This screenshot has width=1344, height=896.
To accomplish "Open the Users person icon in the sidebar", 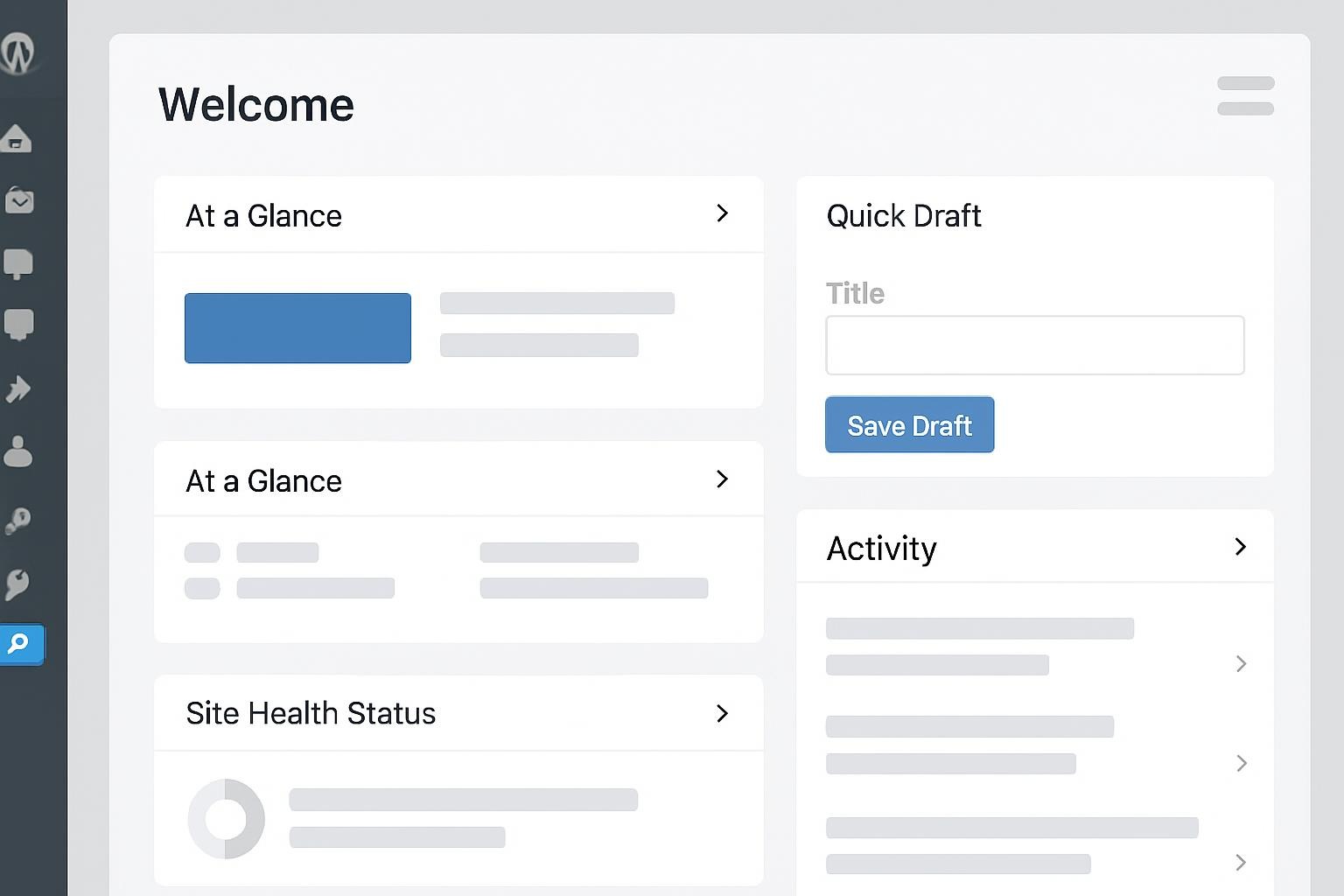I will click(17, 451).
